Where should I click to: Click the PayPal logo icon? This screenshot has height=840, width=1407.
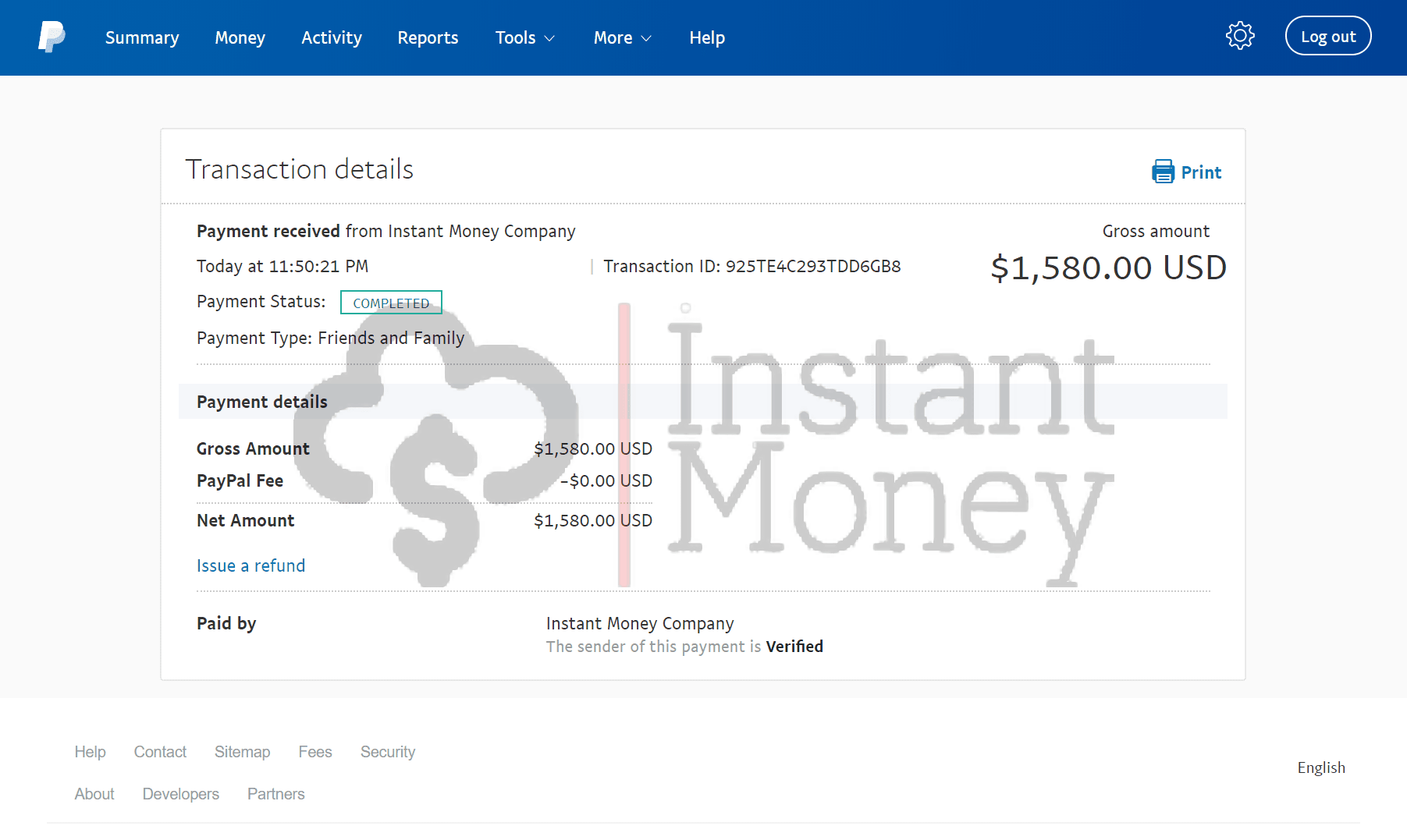pyautogui.click(x=52, y=37)
